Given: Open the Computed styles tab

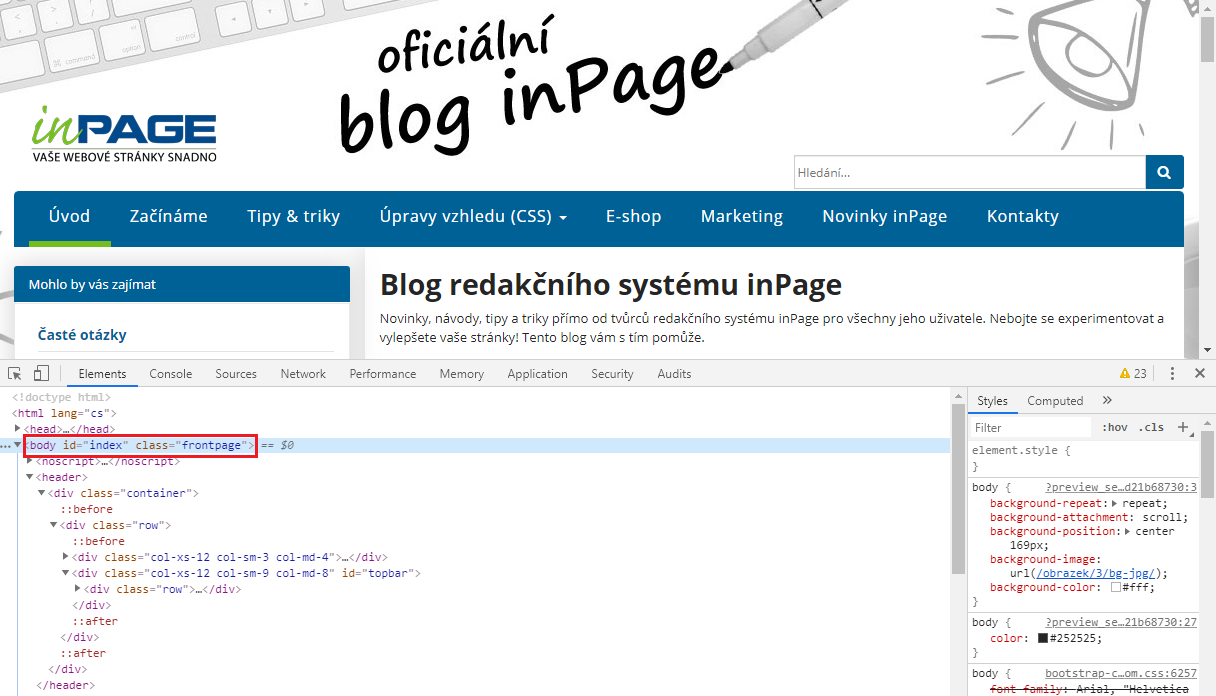Looking at the screenshot, I should coord(1055,400).
